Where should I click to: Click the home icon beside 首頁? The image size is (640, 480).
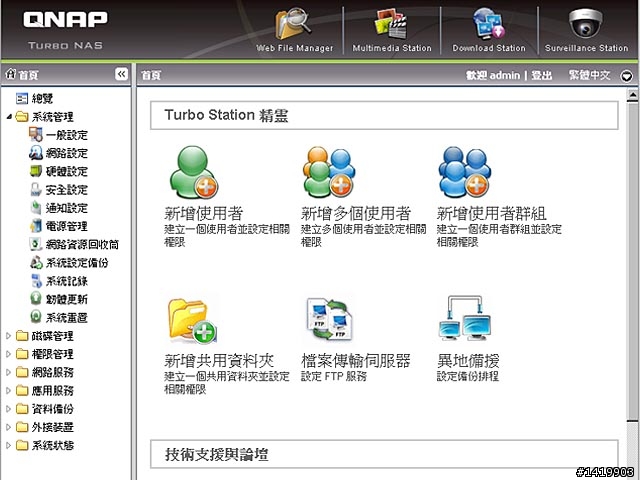pos(10,74)
